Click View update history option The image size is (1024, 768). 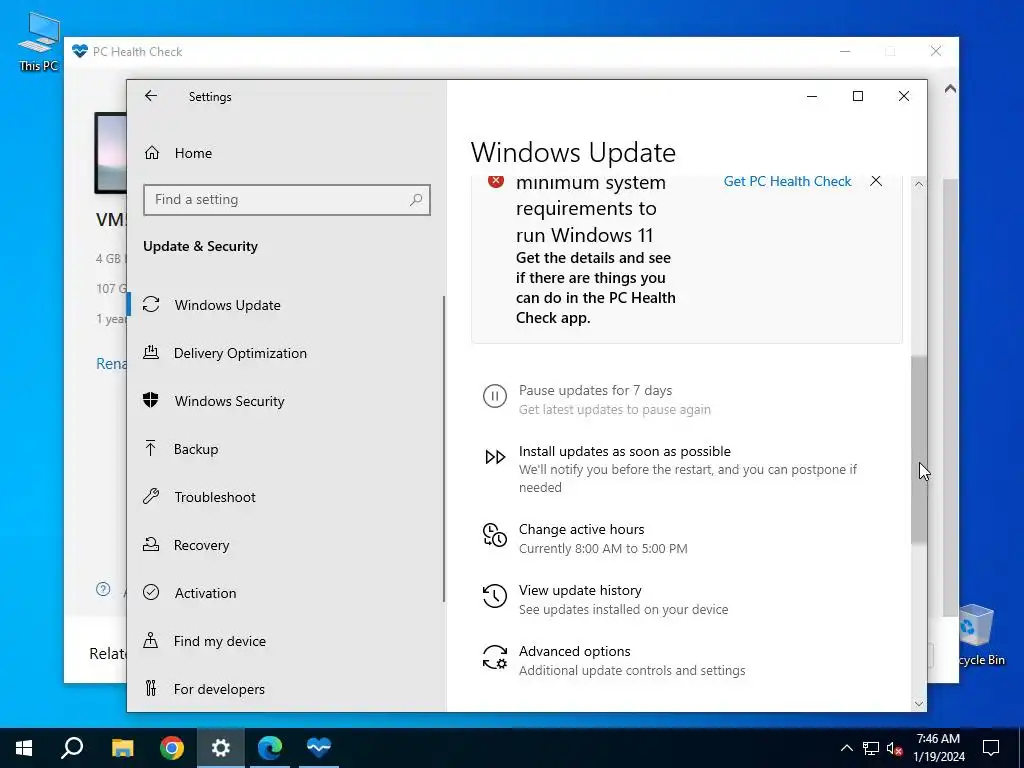click(x=580, y=590)
